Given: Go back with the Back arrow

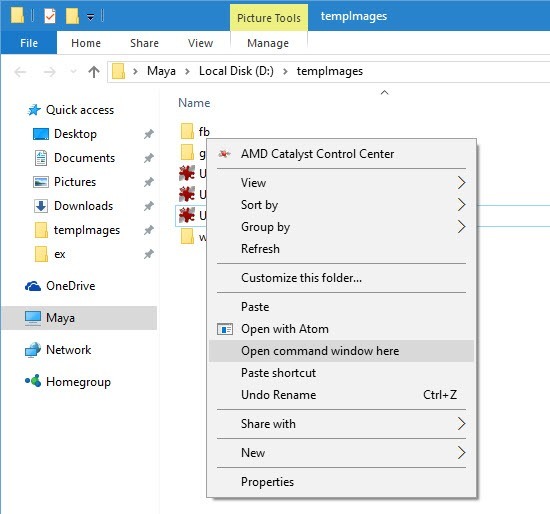Looking at the screenshot, I should click(20, 72).
